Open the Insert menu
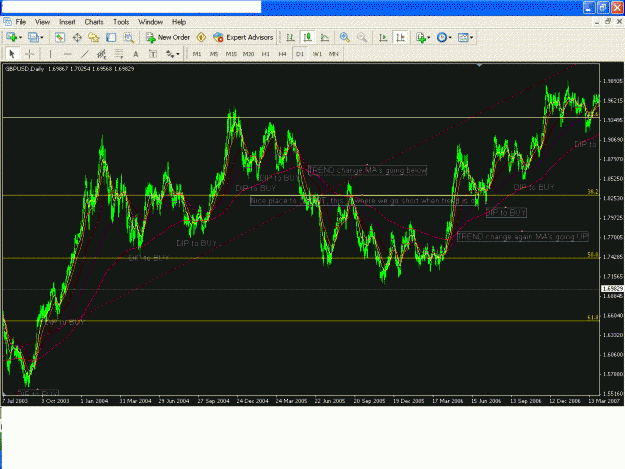This screenshot has height=469, width=625. click(67, 22)
